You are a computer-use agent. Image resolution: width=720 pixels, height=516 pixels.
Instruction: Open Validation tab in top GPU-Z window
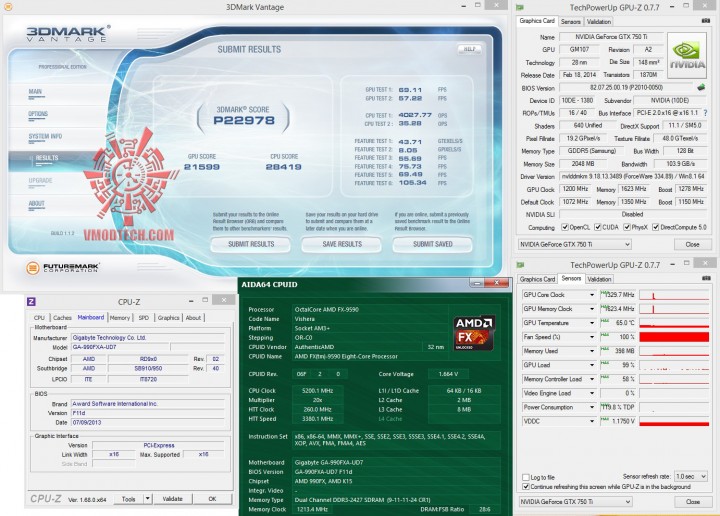point(599,22)
